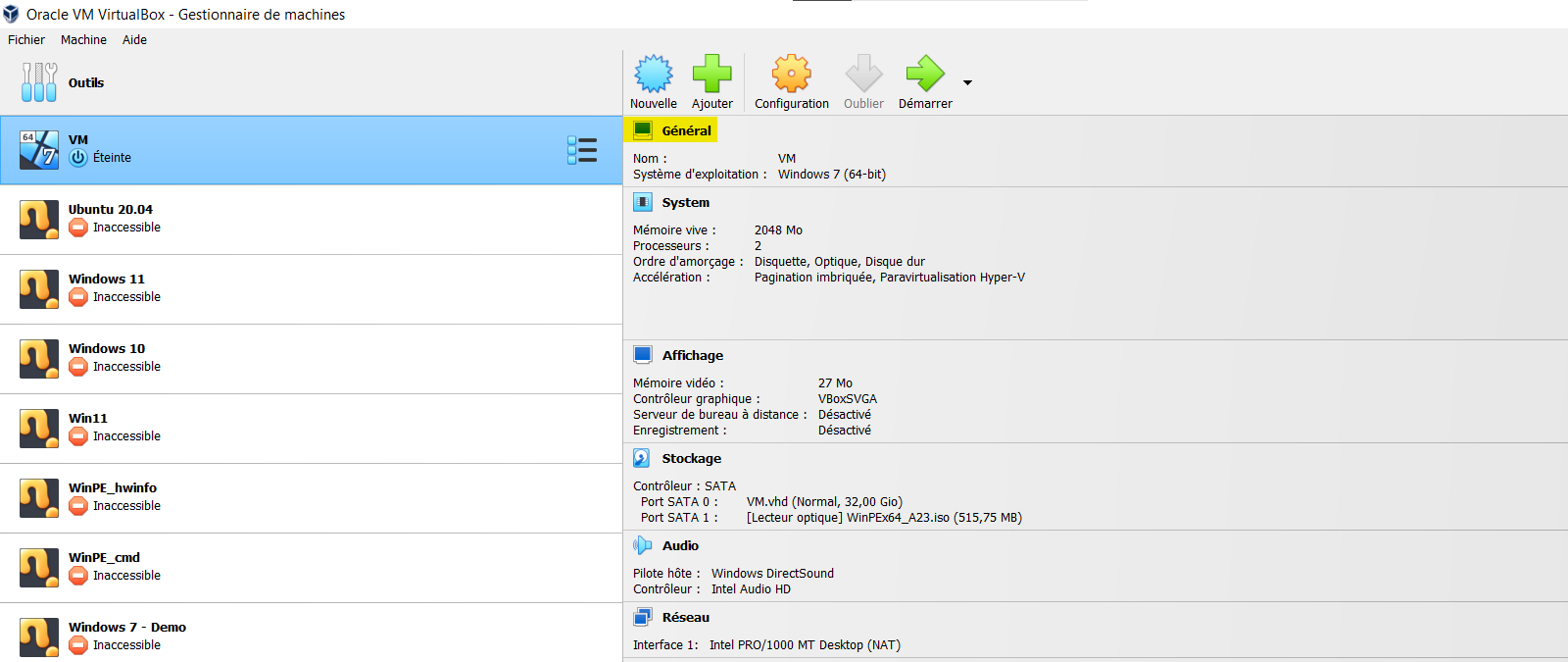Viewport: 1568px width, 662px height.
Task: Open the Stockage section header
Action: click(x=691, y=458)
